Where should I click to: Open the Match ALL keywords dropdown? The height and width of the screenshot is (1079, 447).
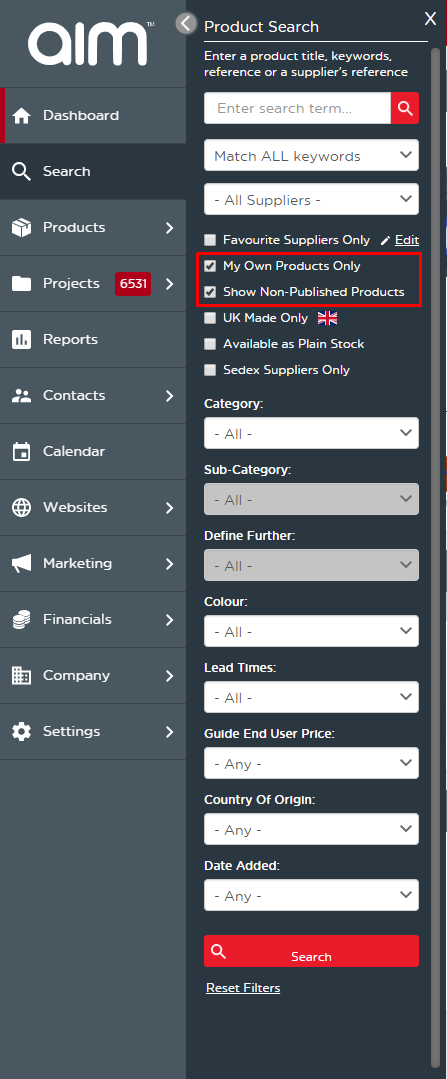(x=312, y=156)
